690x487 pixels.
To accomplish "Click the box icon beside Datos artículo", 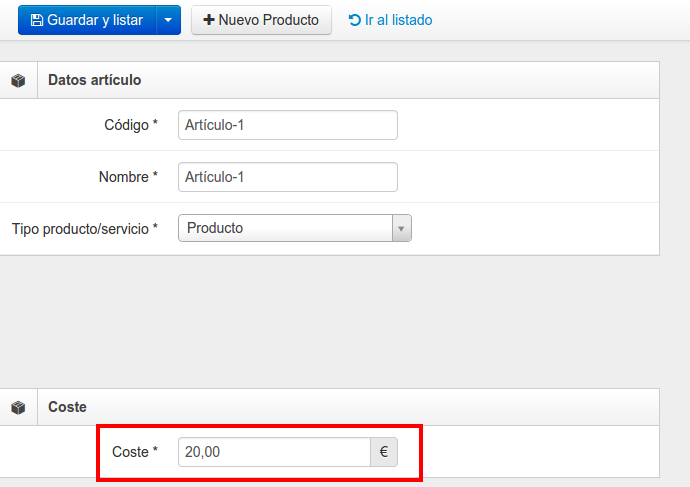I will (x=18, y=81).
